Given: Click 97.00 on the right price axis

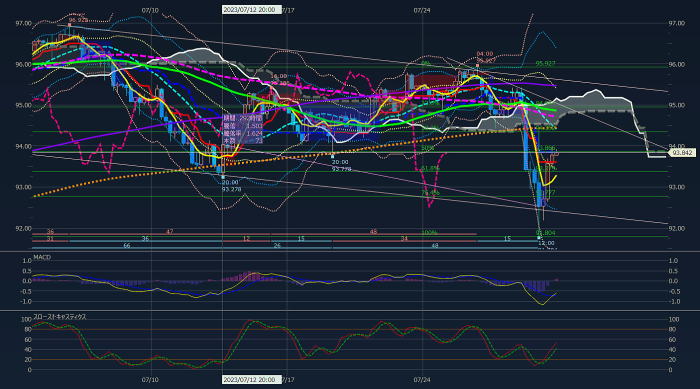Looking at the screenshot, I should tap(676, 23).
